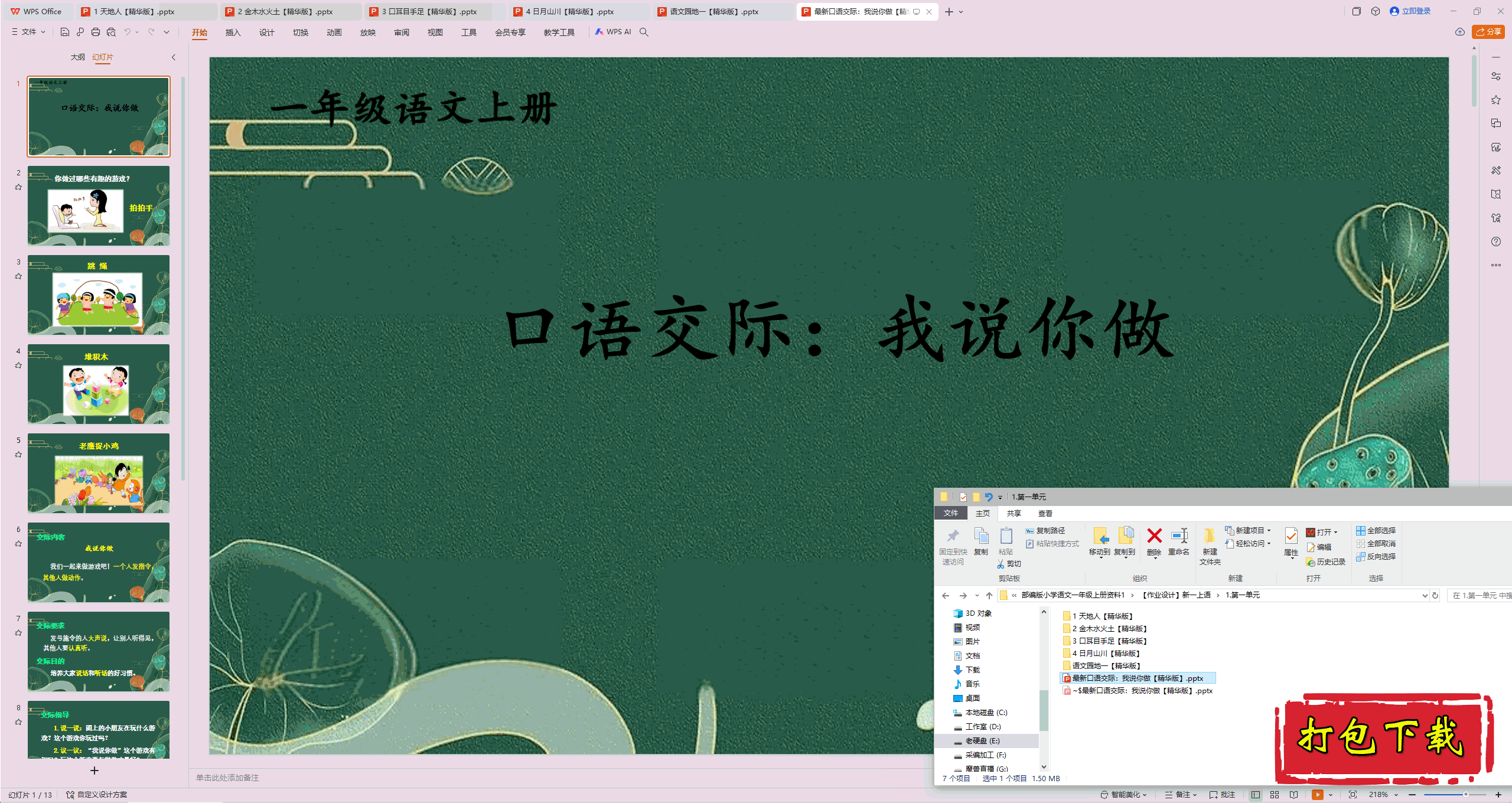The height and width of the screenshot is (803, 1512).
Task: Open 自定义设计方案 in status bar
Action: [x=97, y=795]
